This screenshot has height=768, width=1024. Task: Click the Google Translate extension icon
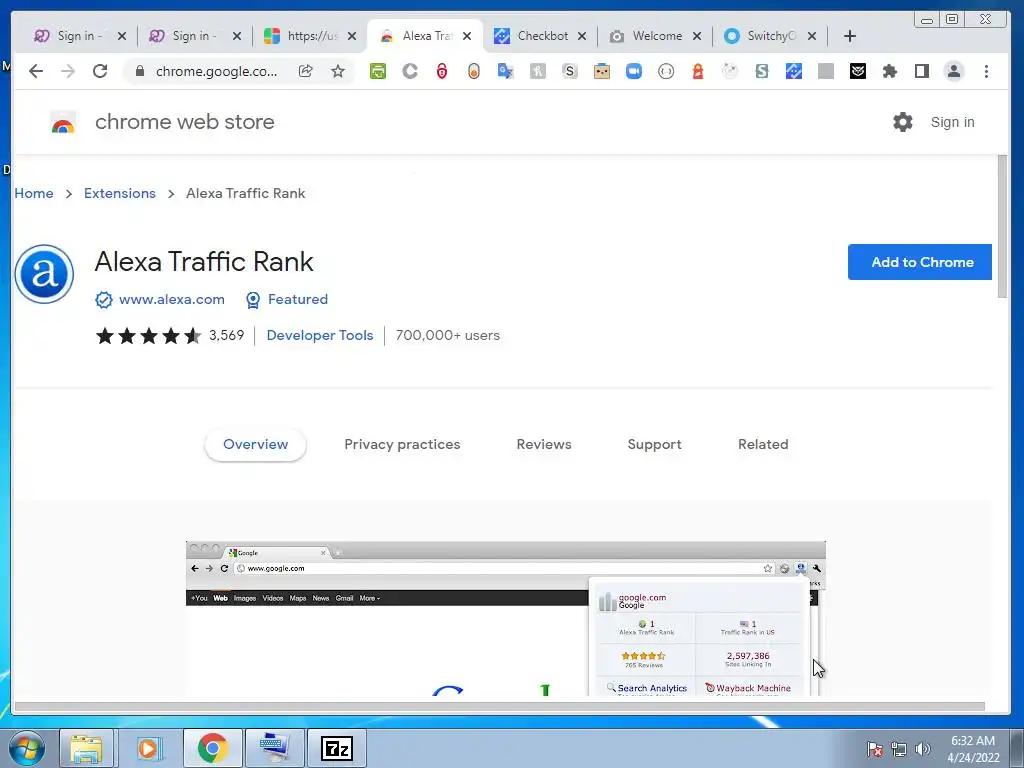(505, 71)
